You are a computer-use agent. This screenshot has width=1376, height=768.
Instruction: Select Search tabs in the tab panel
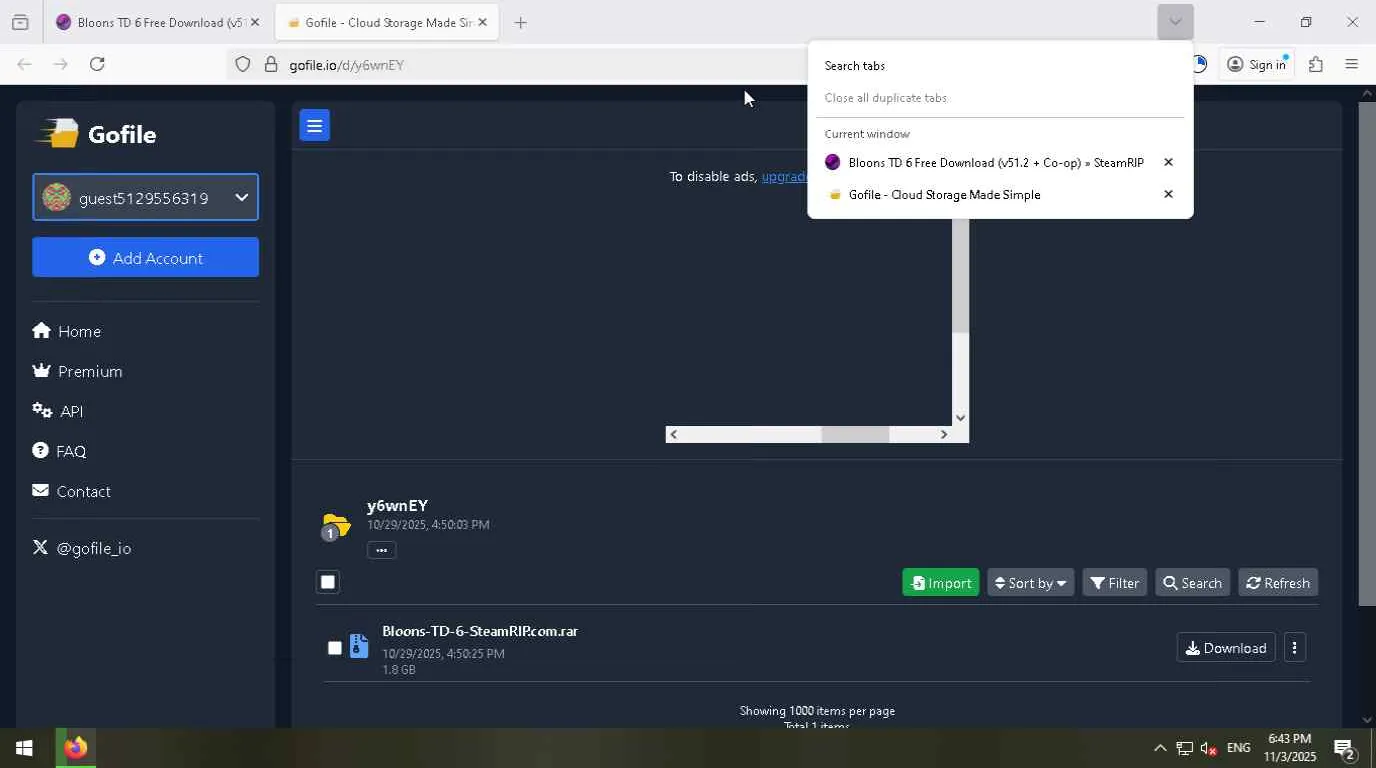coord(855,66)
